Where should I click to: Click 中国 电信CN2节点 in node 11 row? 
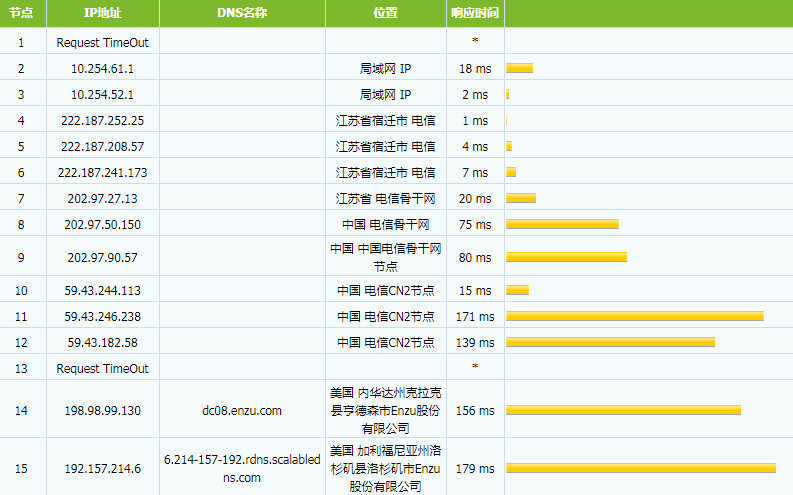click(385, 317)
